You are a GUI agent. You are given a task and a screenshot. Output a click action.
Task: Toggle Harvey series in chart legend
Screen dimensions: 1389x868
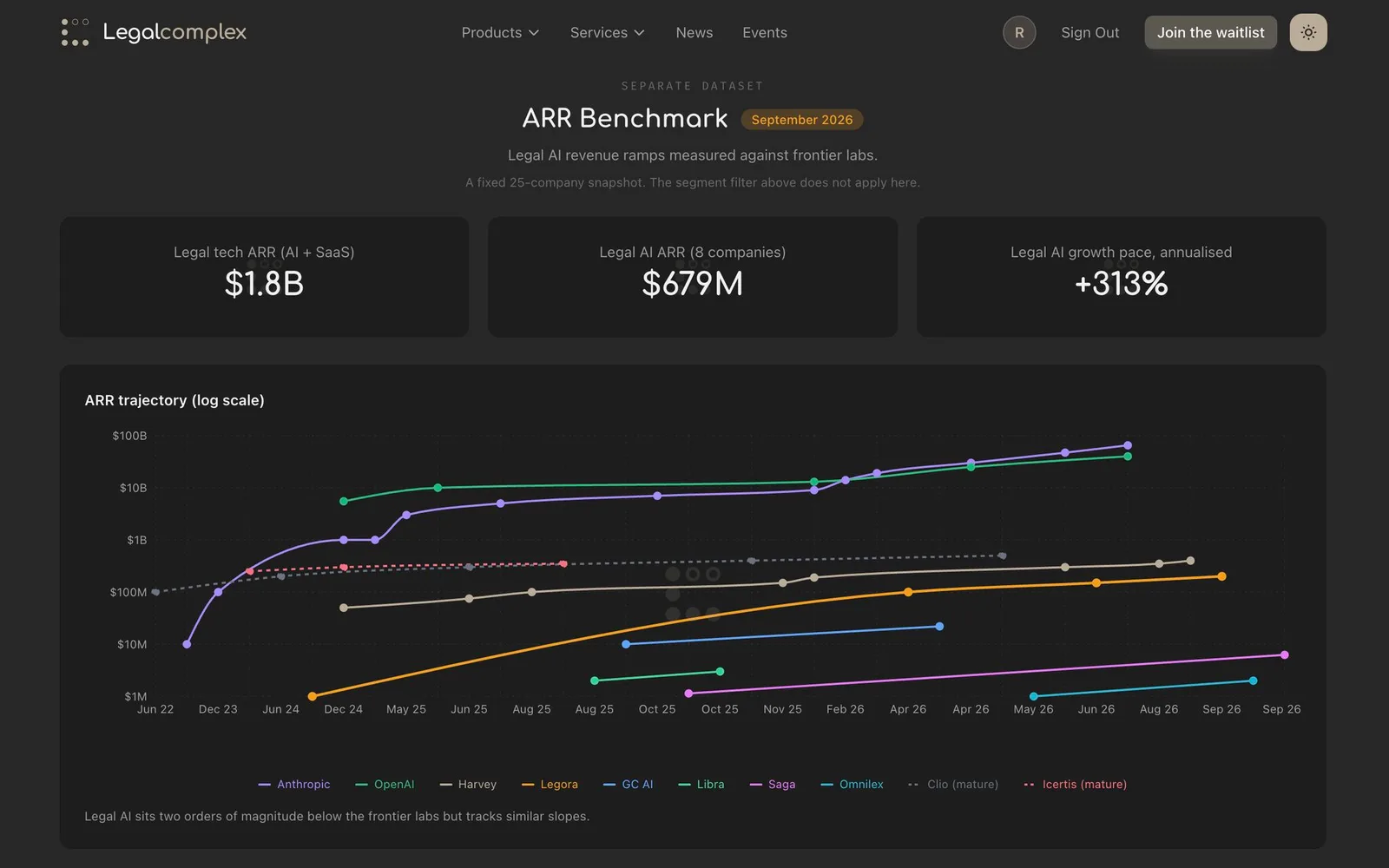[468, 784]
